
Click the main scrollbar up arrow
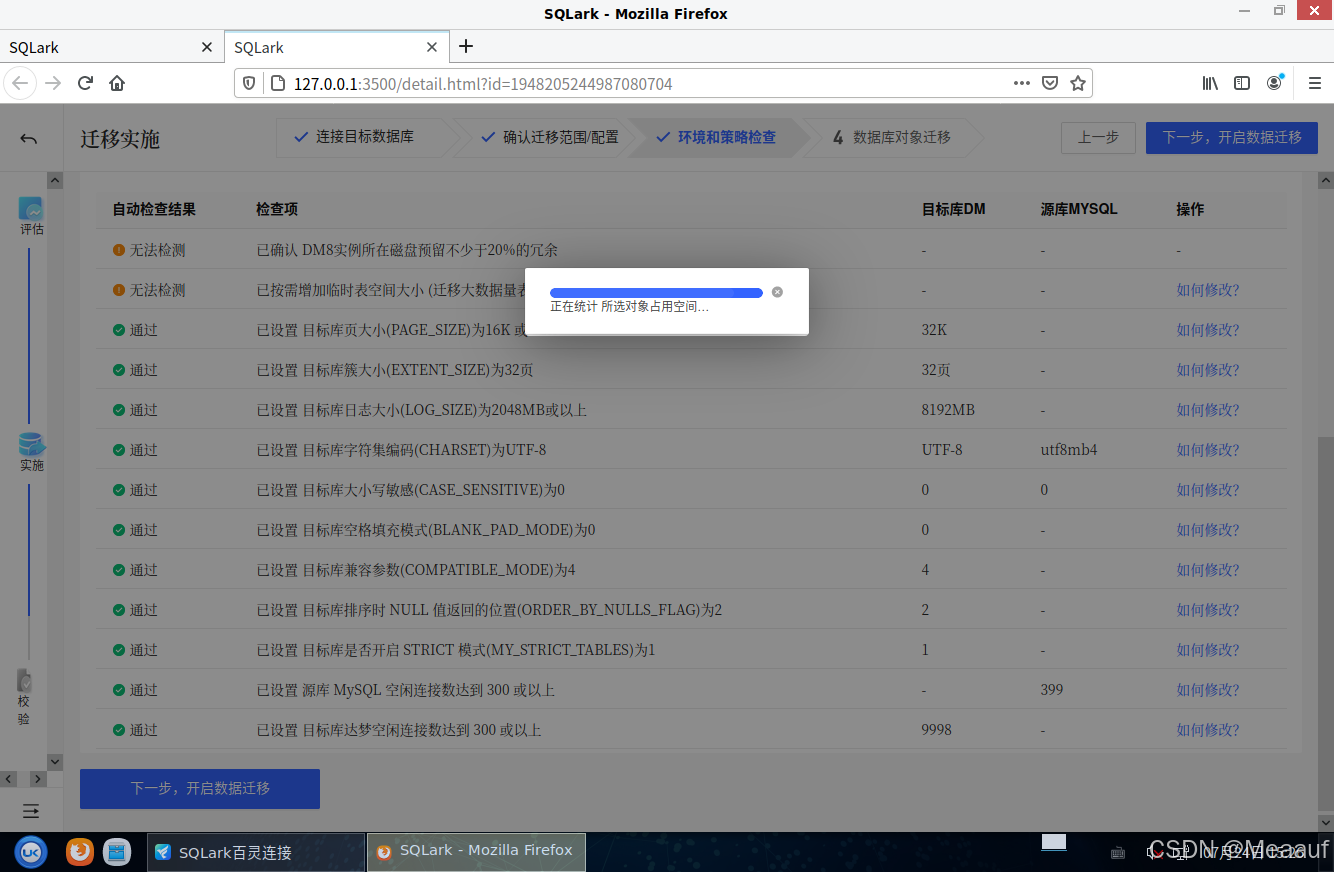1325,181
